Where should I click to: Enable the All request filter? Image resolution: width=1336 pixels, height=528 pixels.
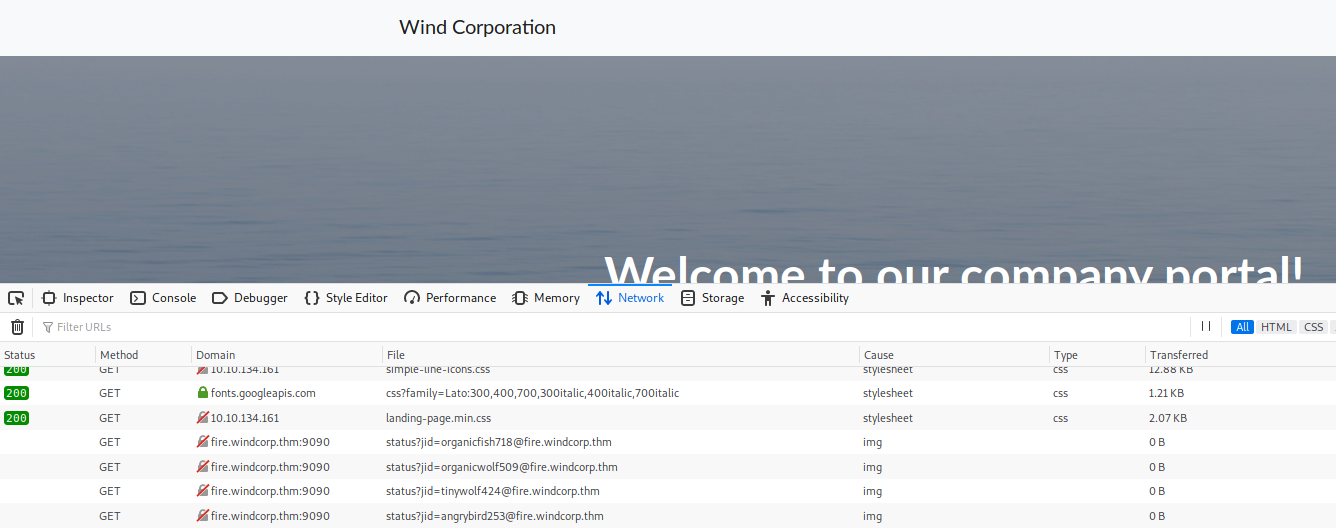tap(1242, 327)
